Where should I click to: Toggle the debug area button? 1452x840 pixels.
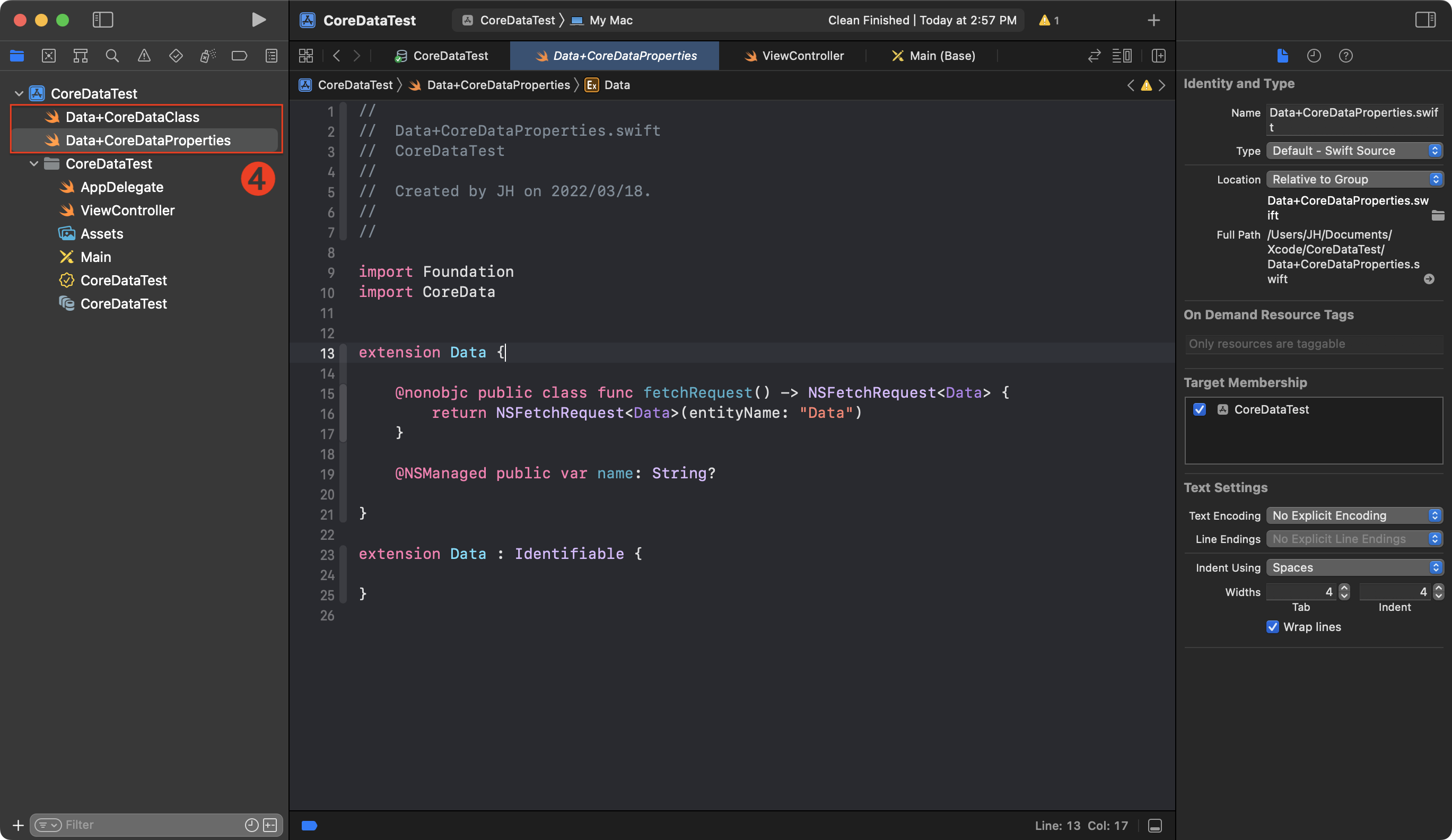click(1154, 826)
